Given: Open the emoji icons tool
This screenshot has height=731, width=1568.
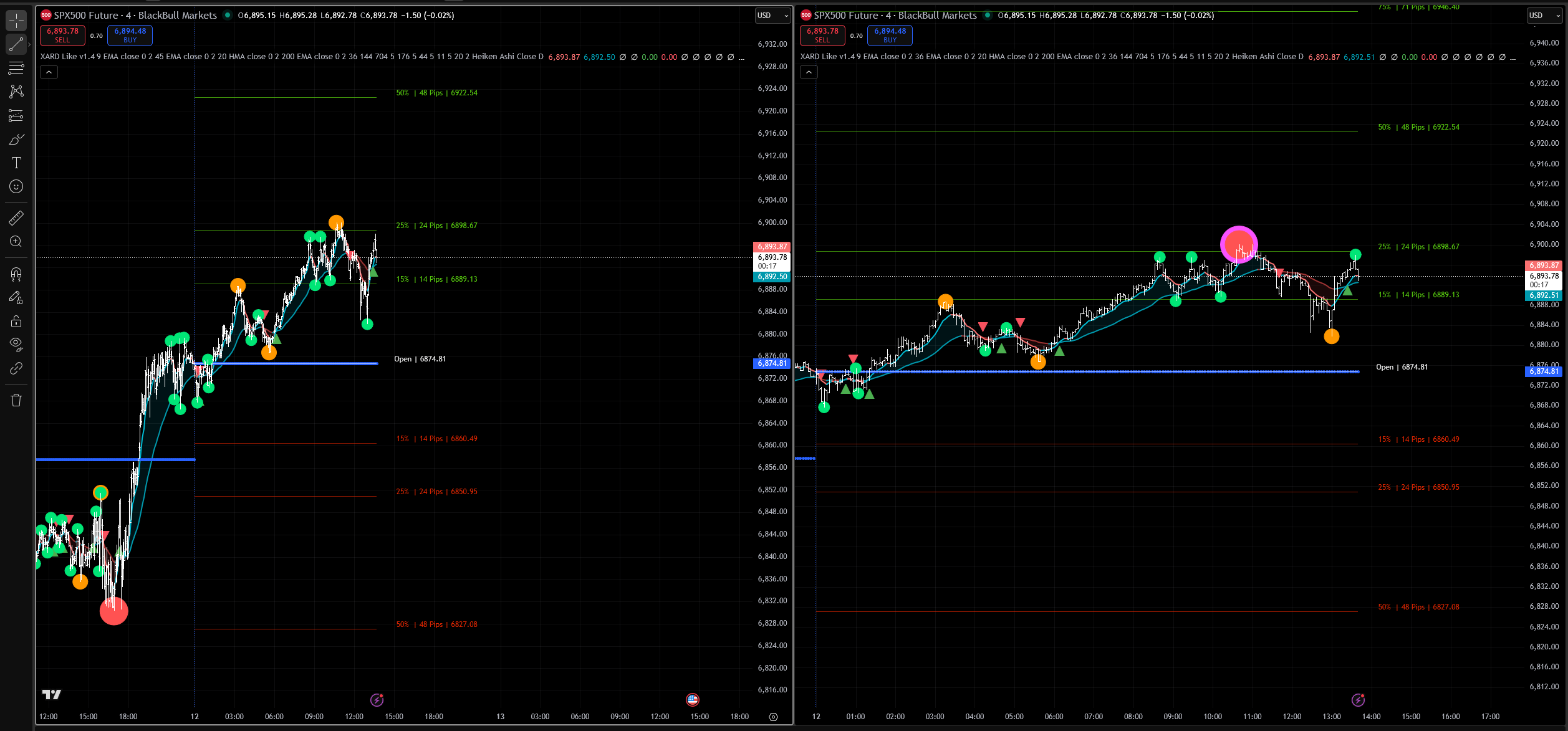Looking at the screenshot, I should [16, 186].
